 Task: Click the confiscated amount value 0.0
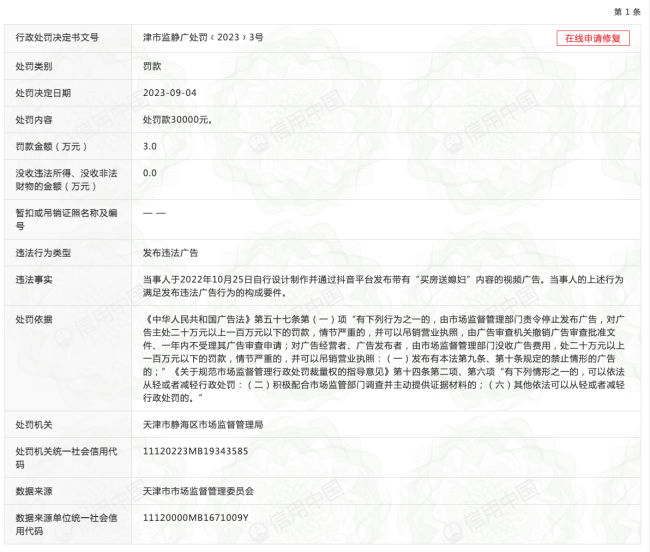[150, 173]
